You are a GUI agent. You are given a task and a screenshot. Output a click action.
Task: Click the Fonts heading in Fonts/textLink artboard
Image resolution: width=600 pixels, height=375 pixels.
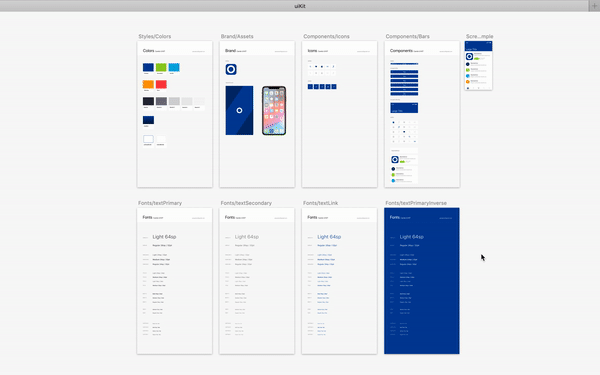(x=312, y=217)
